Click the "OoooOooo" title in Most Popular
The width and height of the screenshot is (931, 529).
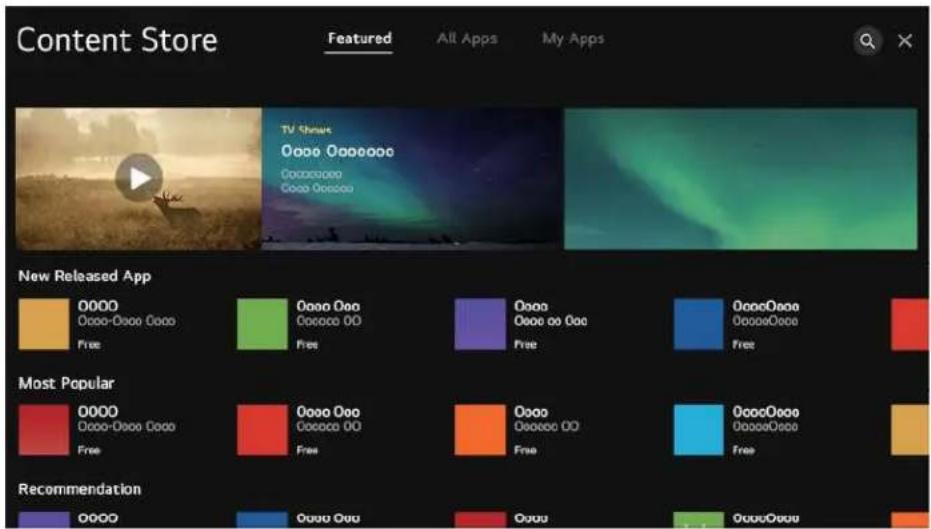(x=766, y=412)
